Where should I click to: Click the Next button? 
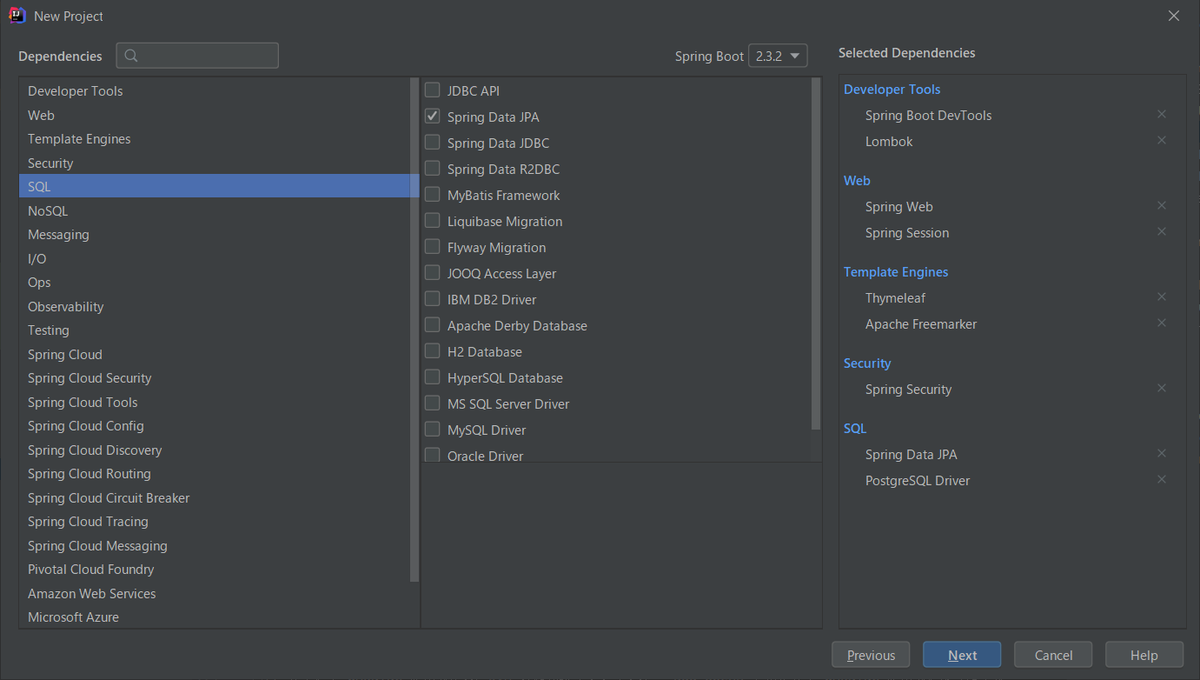(962, 655)
